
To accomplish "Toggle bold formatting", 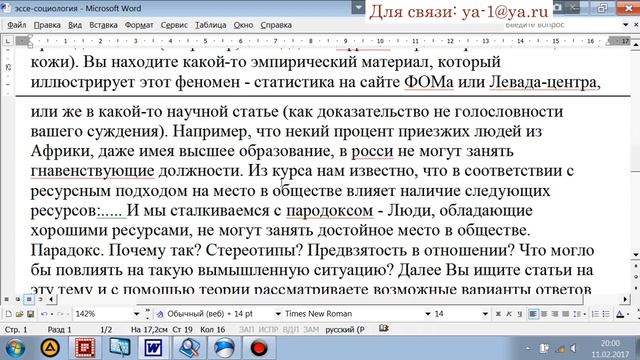I will coord(498,314).
